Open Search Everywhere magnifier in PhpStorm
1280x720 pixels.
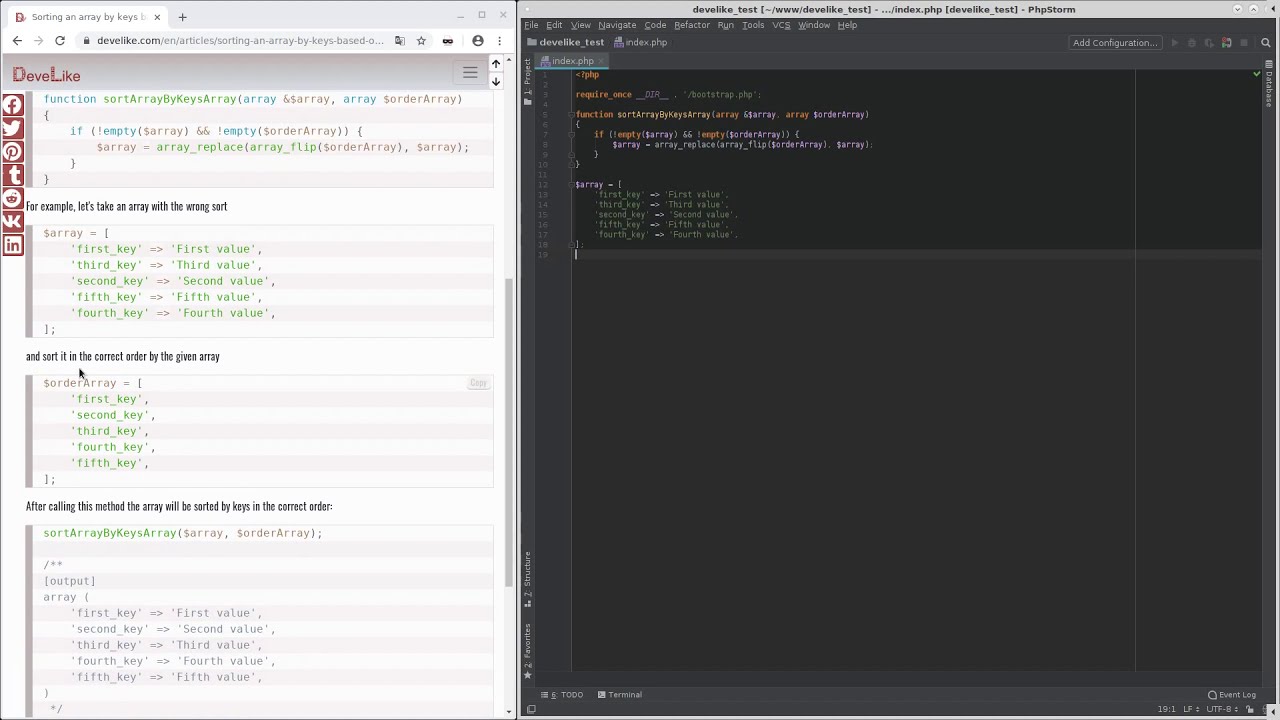click(1266, 43)
